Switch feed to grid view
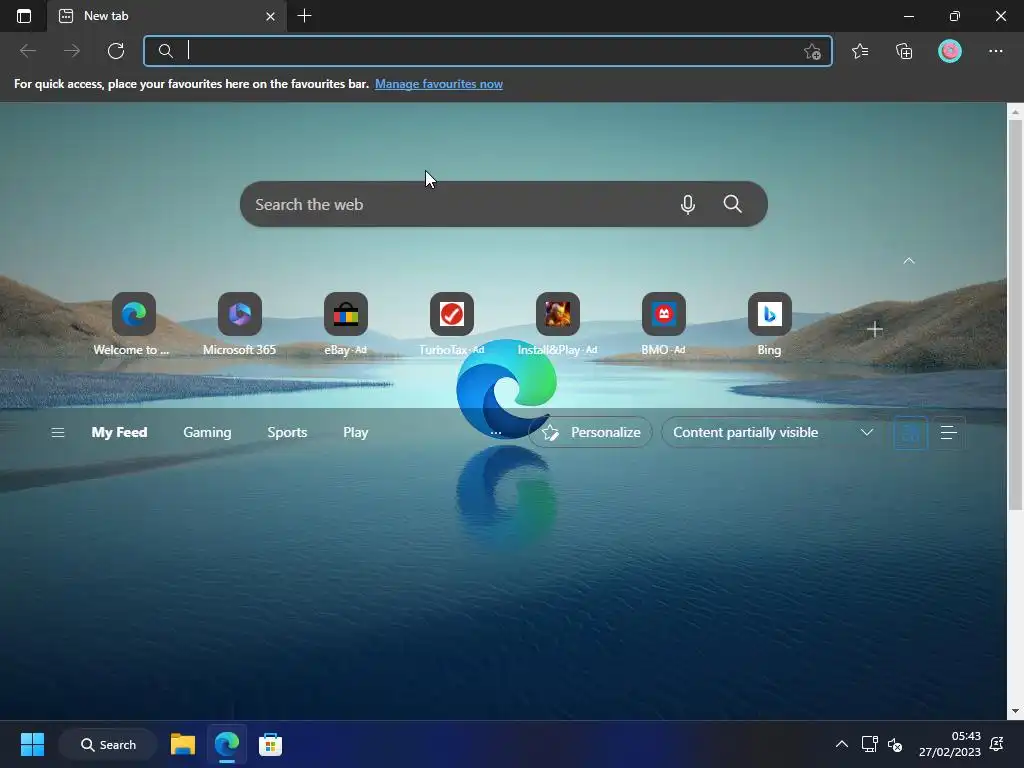1024x768 pixels. click(x=910, y=432)
